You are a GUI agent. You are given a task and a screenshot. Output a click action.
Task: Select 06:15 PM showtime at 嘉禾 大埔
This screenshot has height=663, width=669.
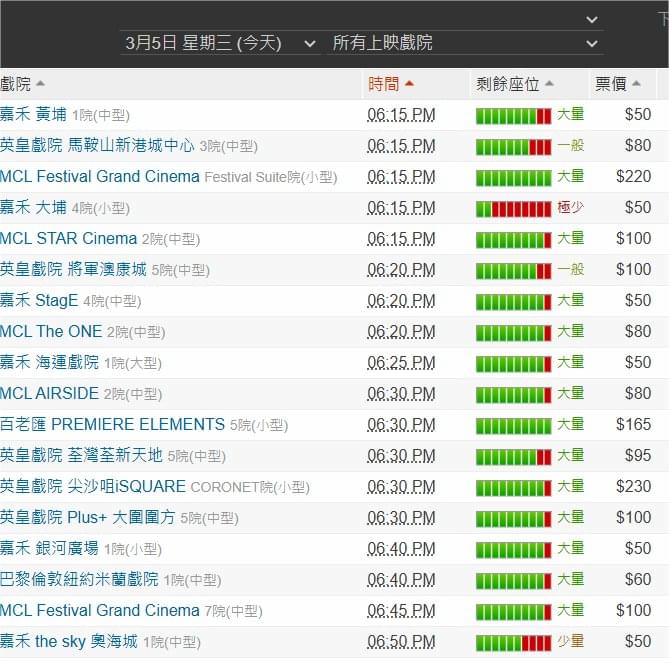[x=401, y=208]
